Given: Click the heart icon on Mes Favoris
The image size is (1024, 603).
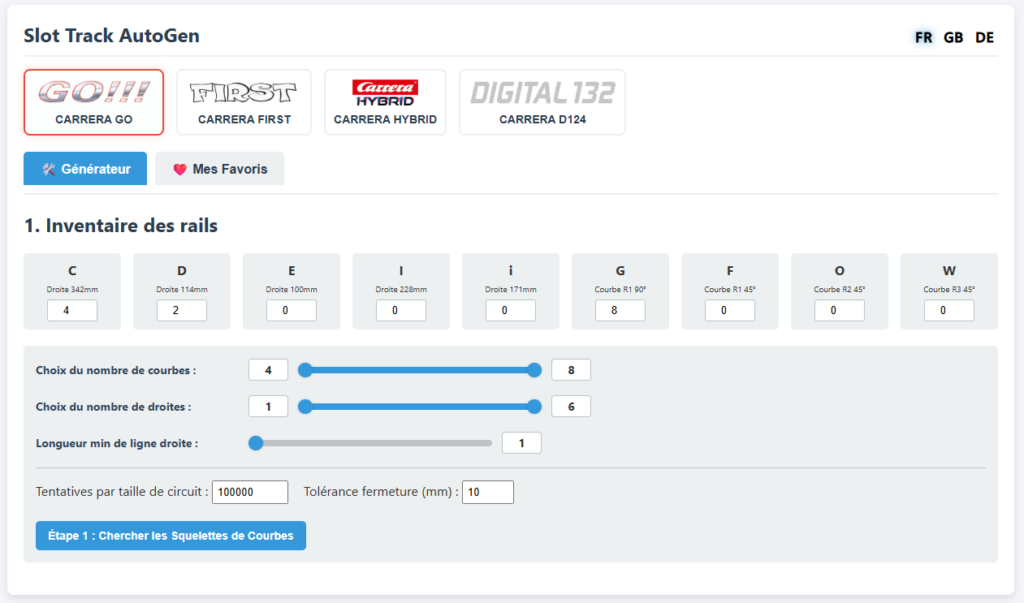Looking at the screenshot, I should [x=180, y=169].
